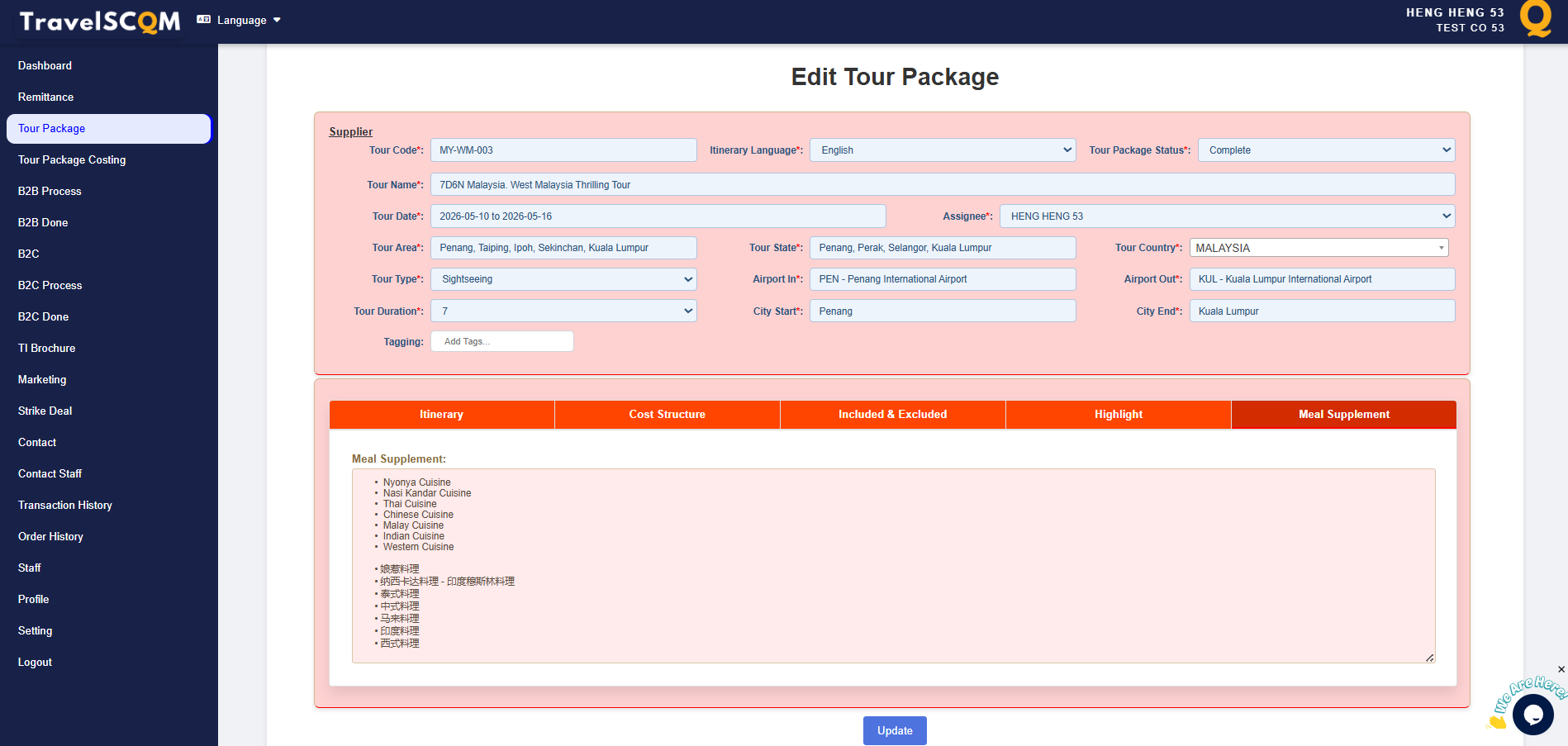Viewport: 1568px width, 746px height.
Task: Expand the Tour Type Sightseeing dropdown
Action: coord(563,279)
